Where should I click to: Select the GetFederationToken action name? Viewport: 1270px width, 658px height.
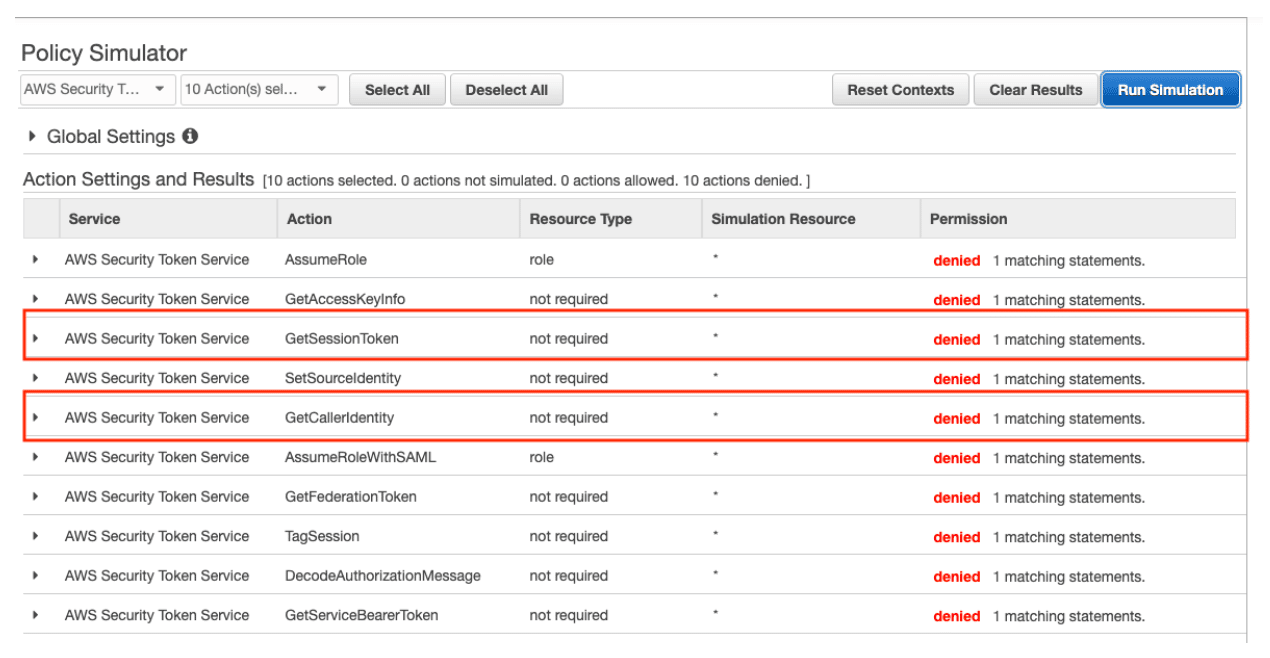tap(351, 496)
